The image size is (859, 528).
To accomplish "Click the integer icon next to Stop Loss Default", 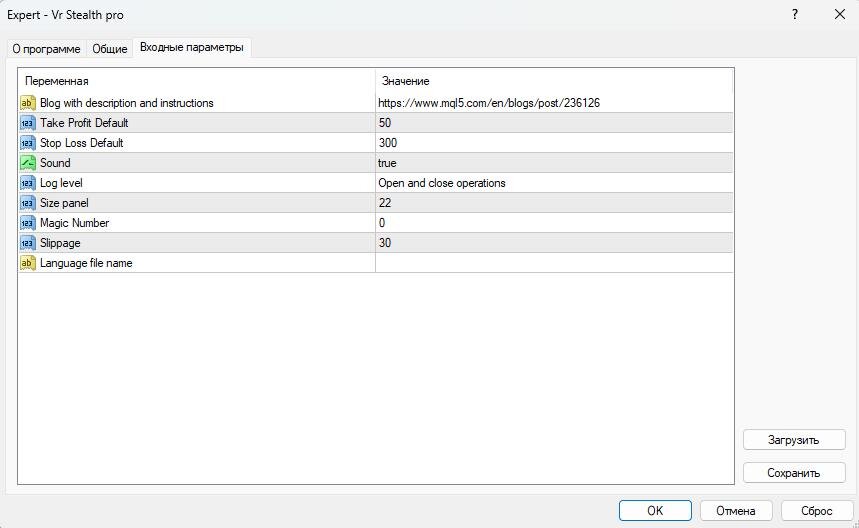I will [27, 143].
